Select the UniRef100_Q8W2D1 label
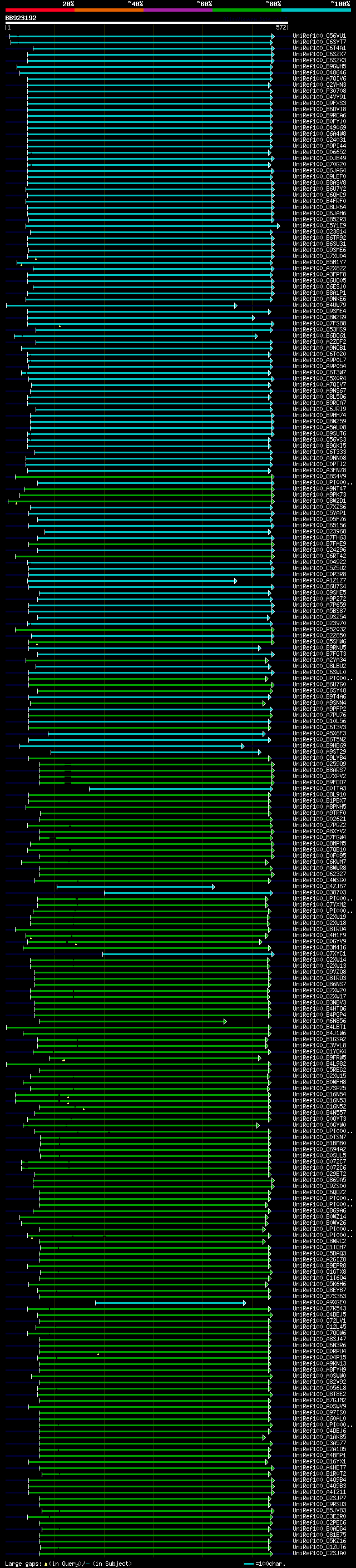The width and height of the screenshot is (356, 1568). click(x=319, y=501)
